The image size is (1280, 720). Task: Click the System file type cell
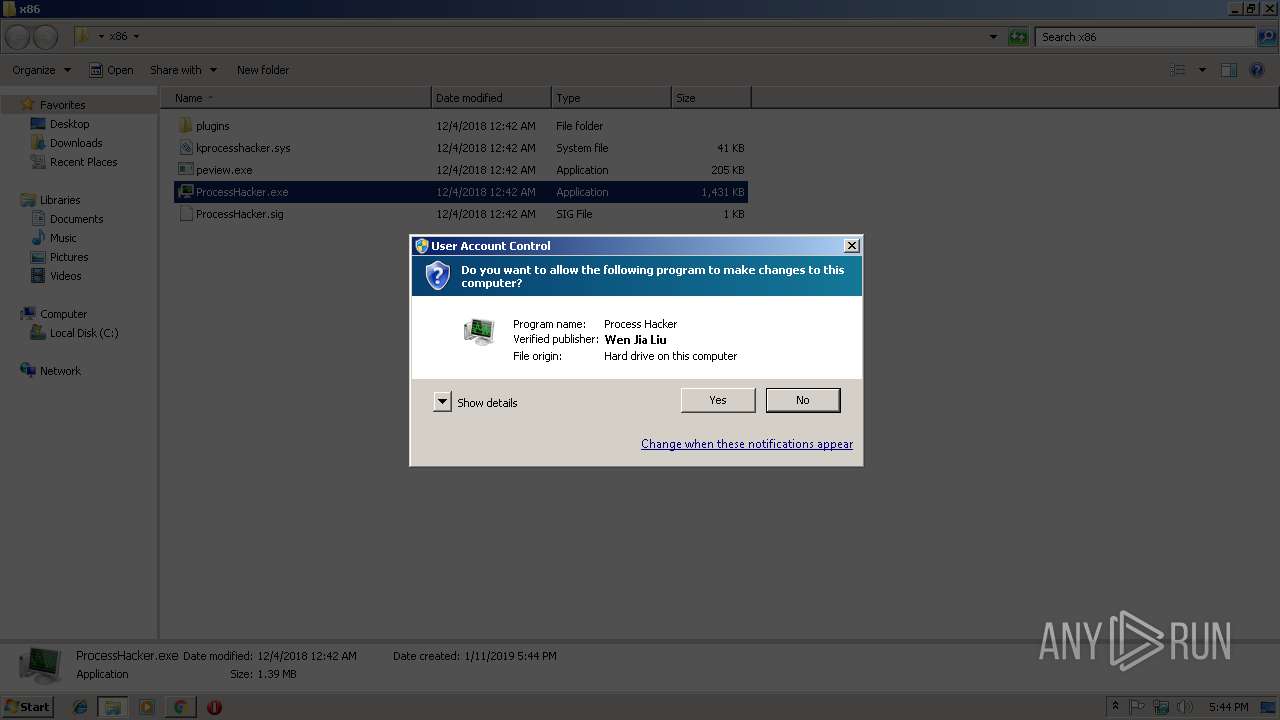tap(582, 148)
